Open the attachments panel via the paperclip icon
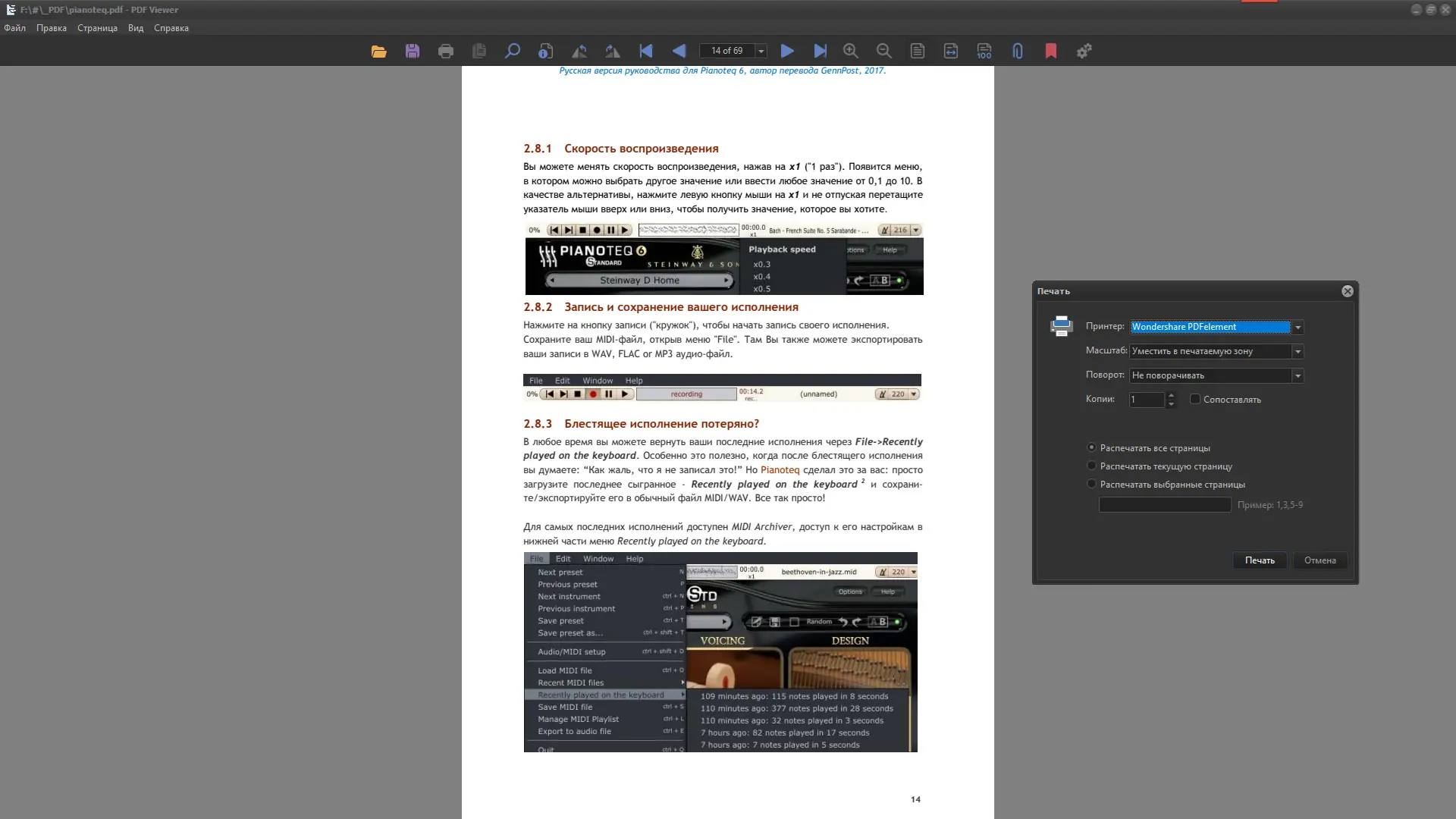The width and height of the screenshot is (1456, 819). (1017, 50)
